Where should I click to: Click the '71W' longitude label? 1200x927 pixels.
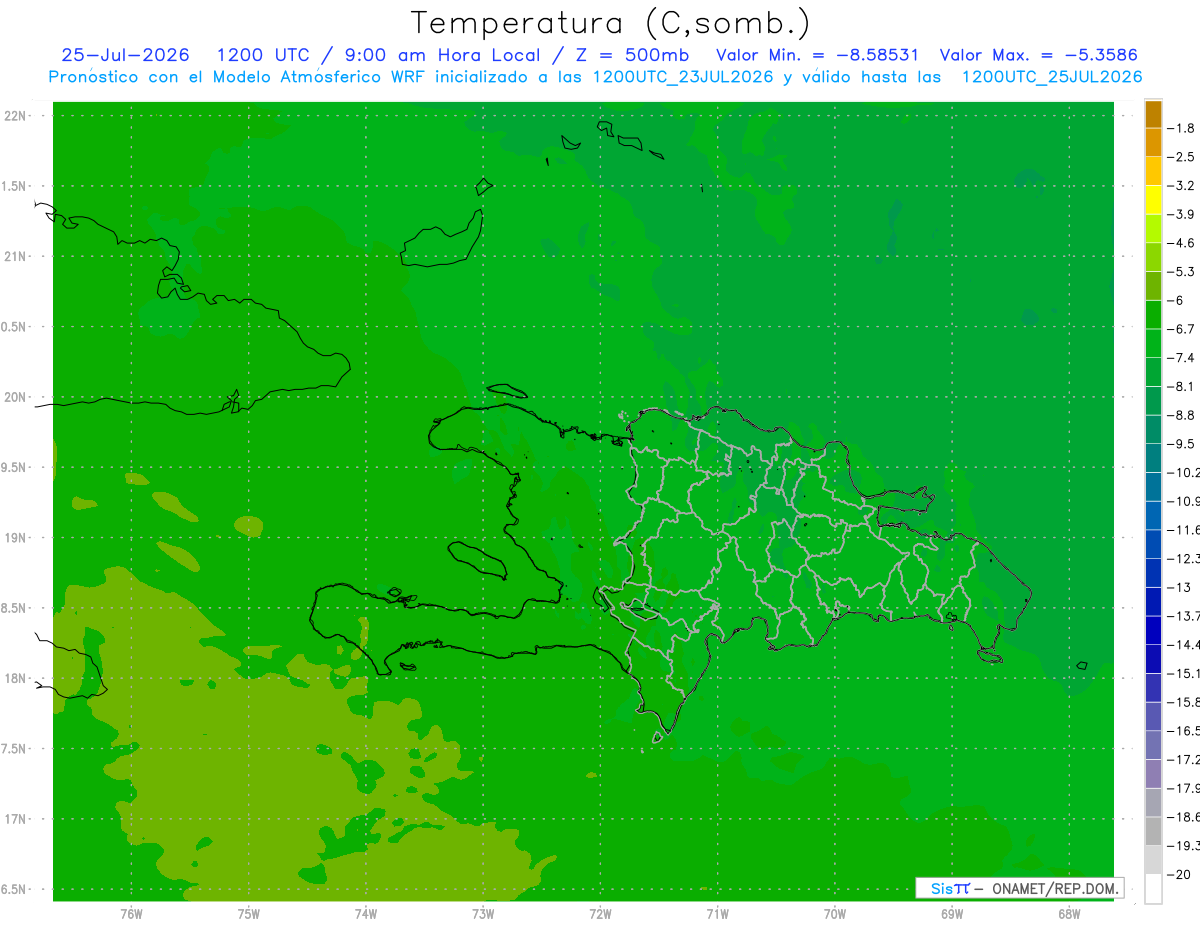tap(717, 913)
